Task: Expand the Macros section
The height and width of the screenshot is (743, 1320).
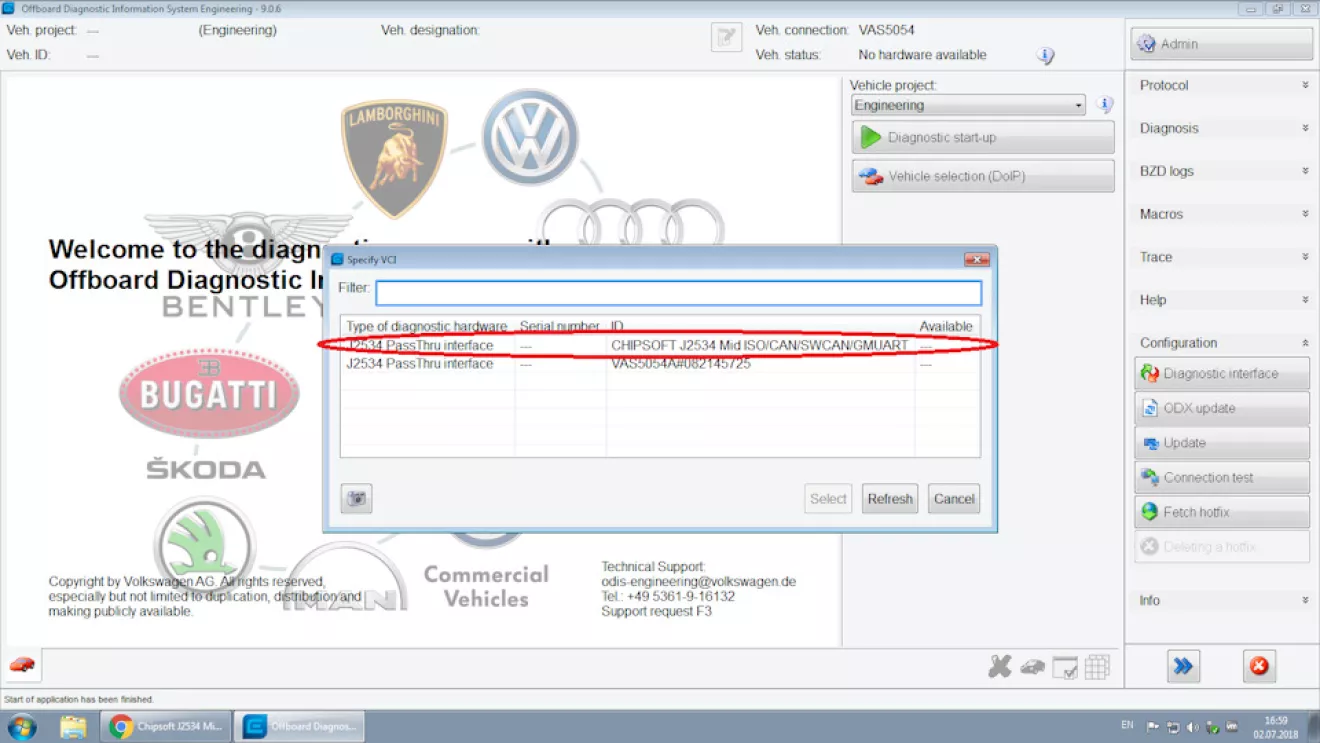Action: click(x=1224, y=215)
